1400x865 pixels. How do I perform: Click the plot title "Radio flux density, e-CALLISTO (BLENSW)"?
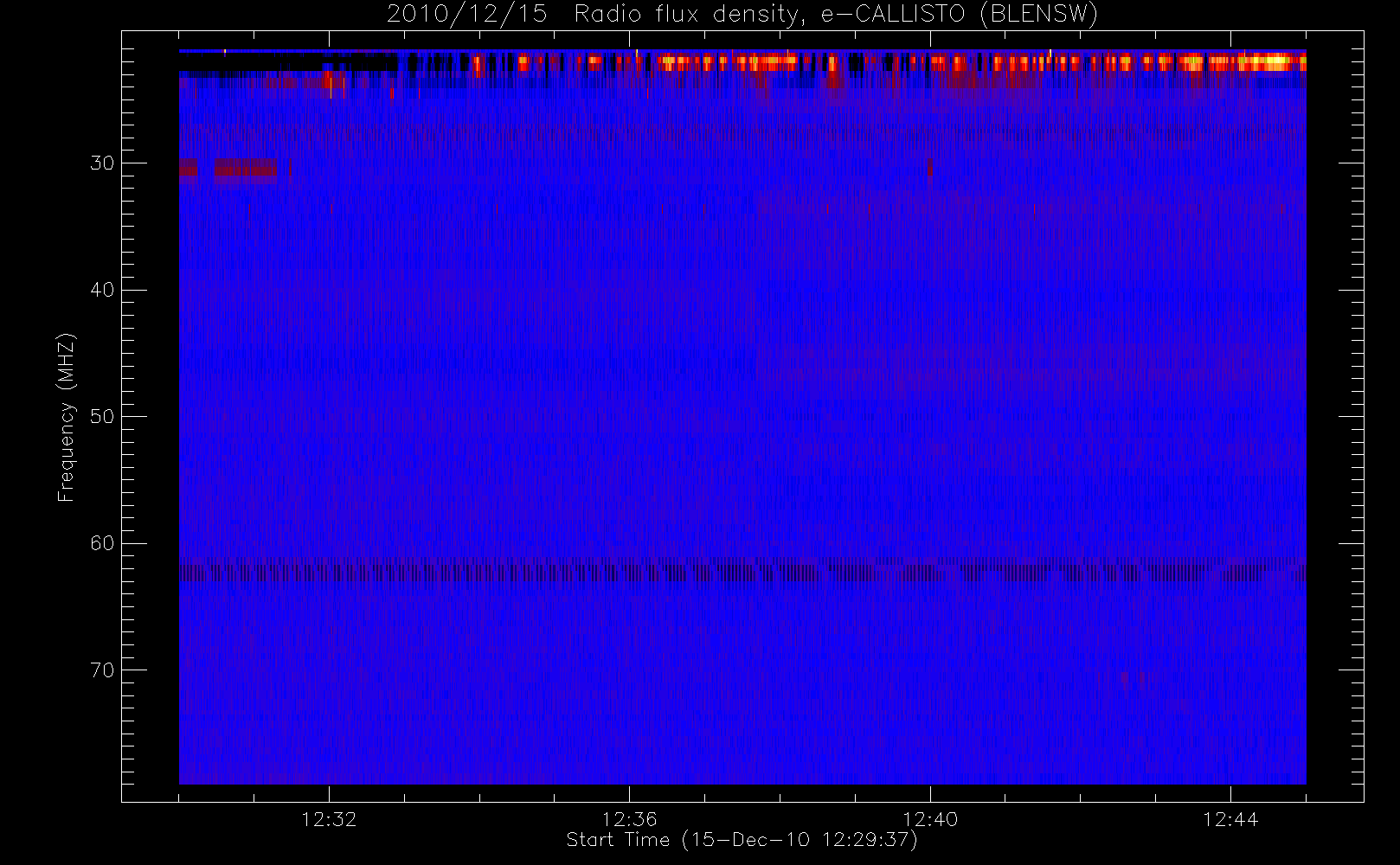(836, 15)
